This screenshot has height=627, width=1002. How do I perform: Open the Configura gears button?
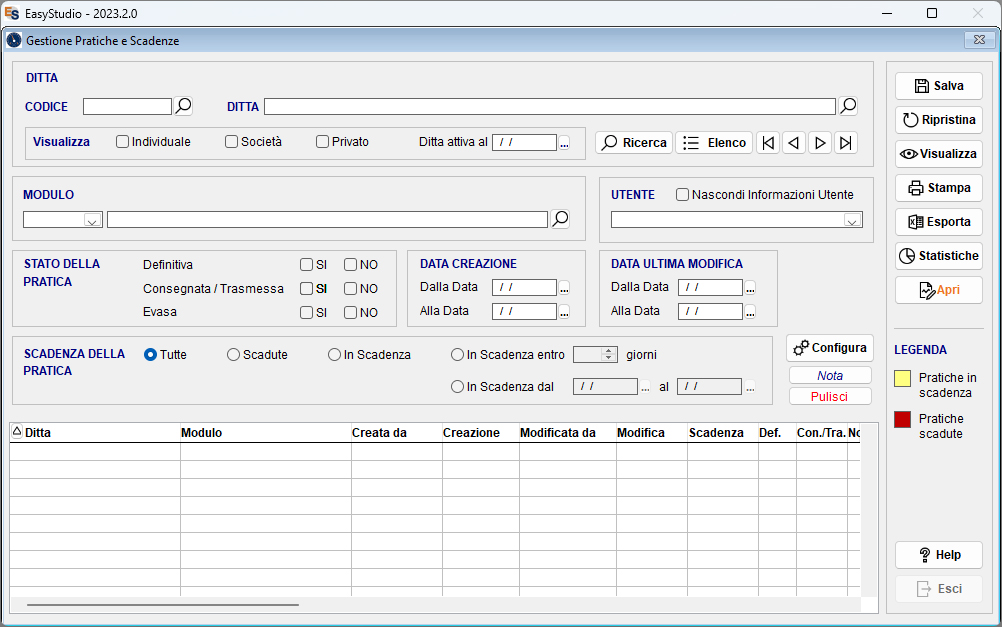click(x=829, y=348)
